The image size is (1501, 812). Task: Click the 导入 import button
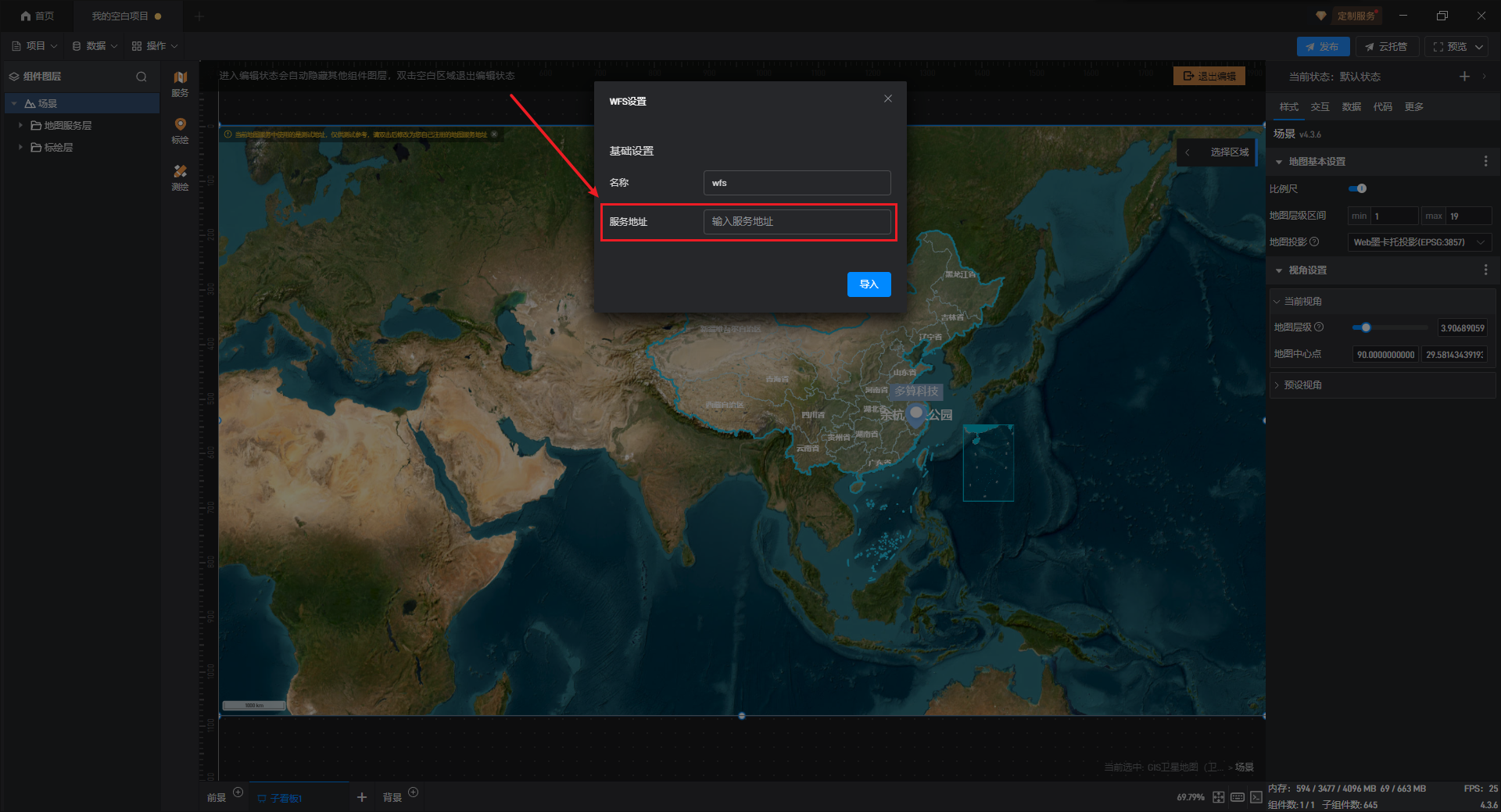tap(869, 284)
